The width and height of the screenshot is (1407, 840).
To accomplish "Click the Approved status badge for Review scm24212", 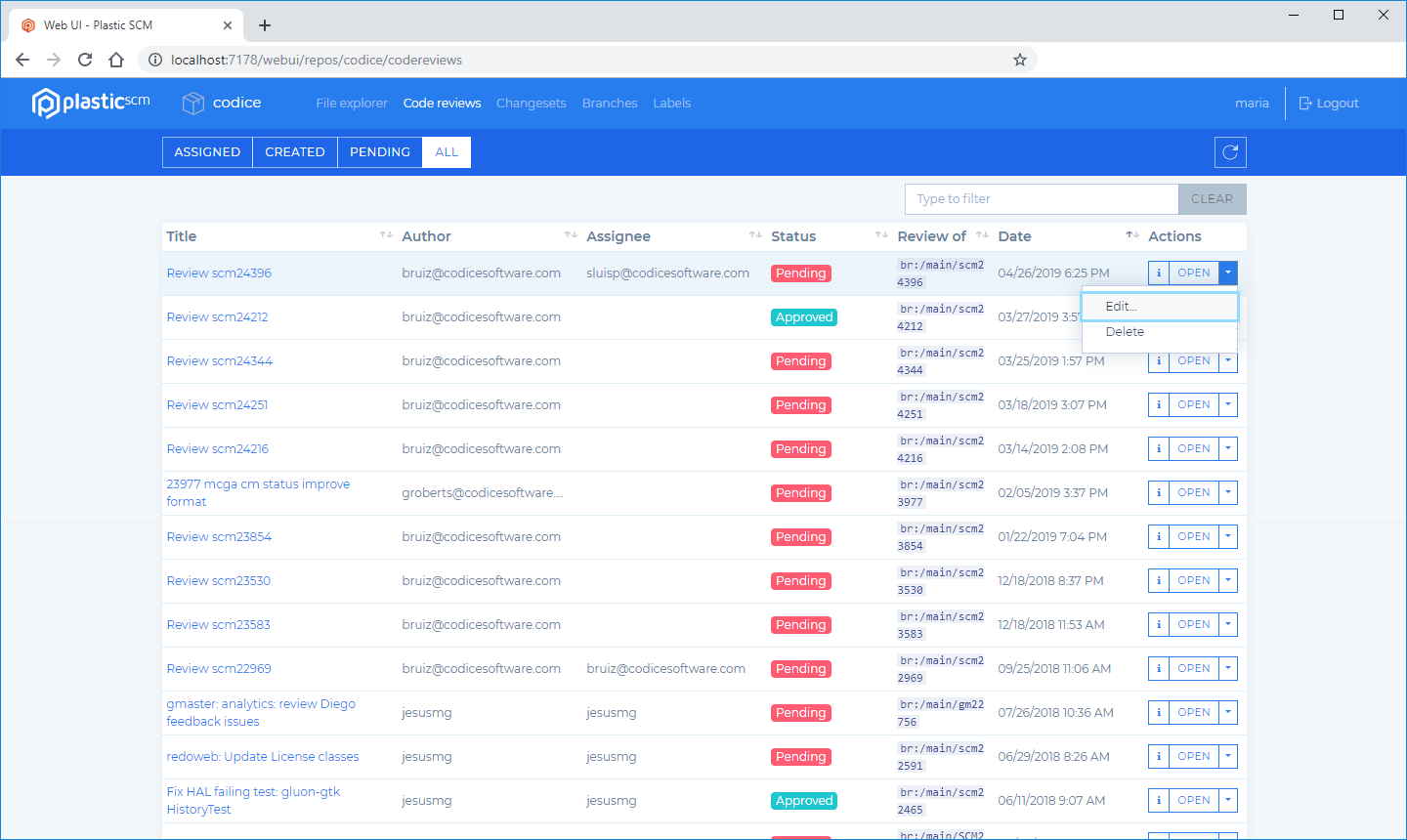I will 804,317.
